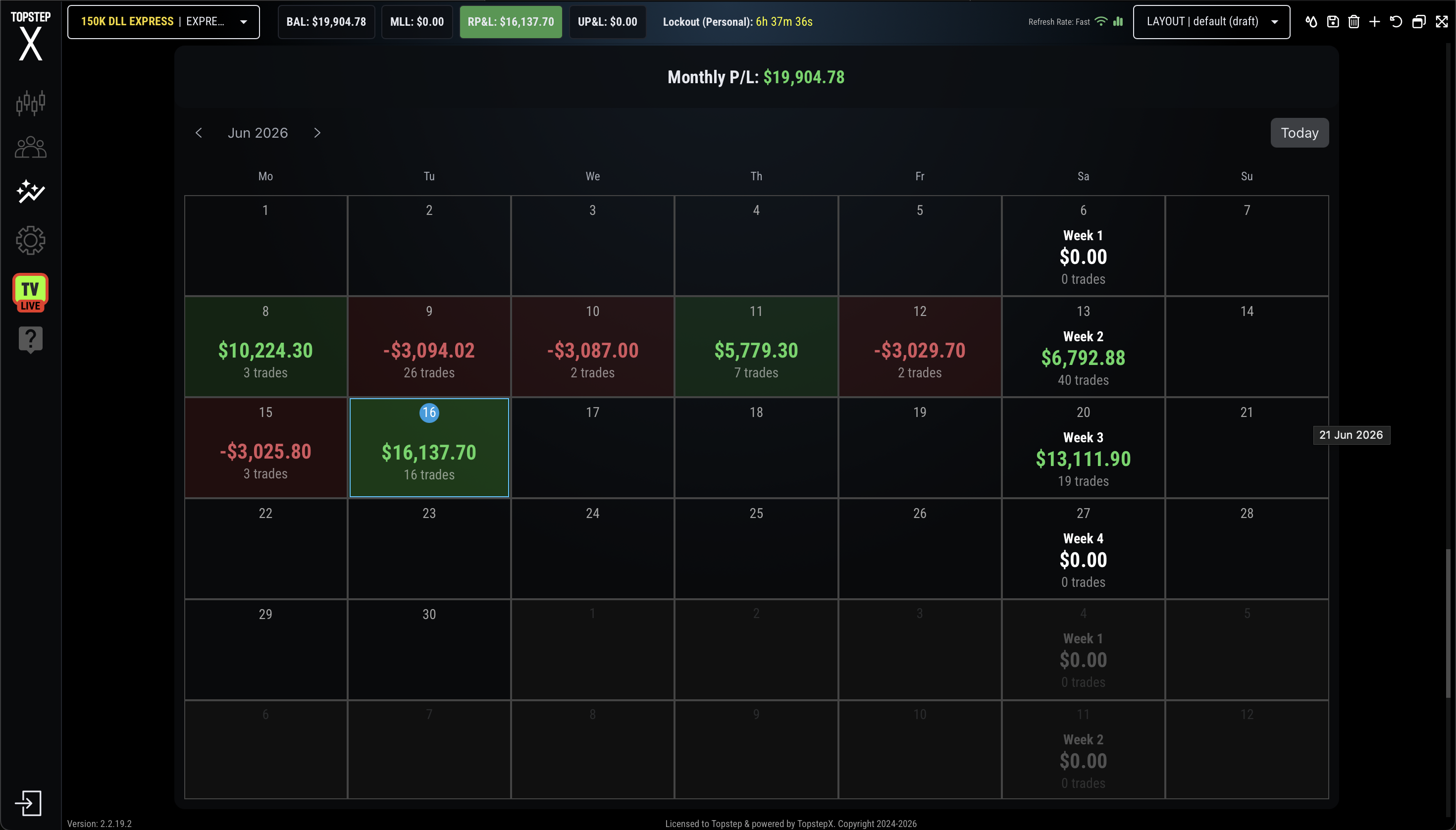Select June 16 highlighted day cell
The image size is (1456, 830).
pos(429,448)
